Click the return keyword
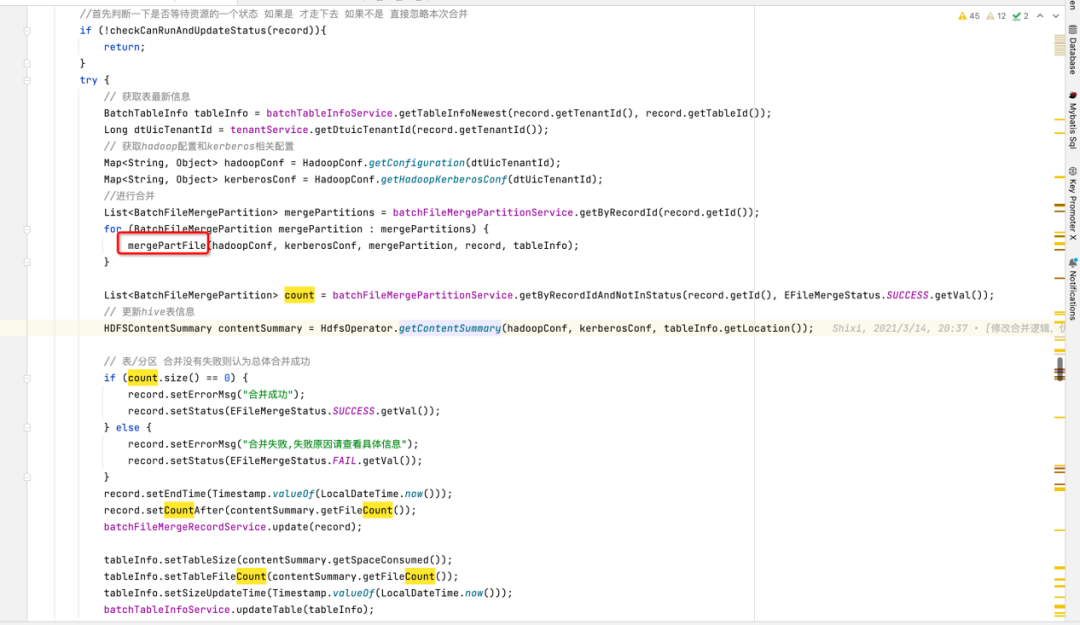Screen dimensions: 1080x625 (122, 47)
